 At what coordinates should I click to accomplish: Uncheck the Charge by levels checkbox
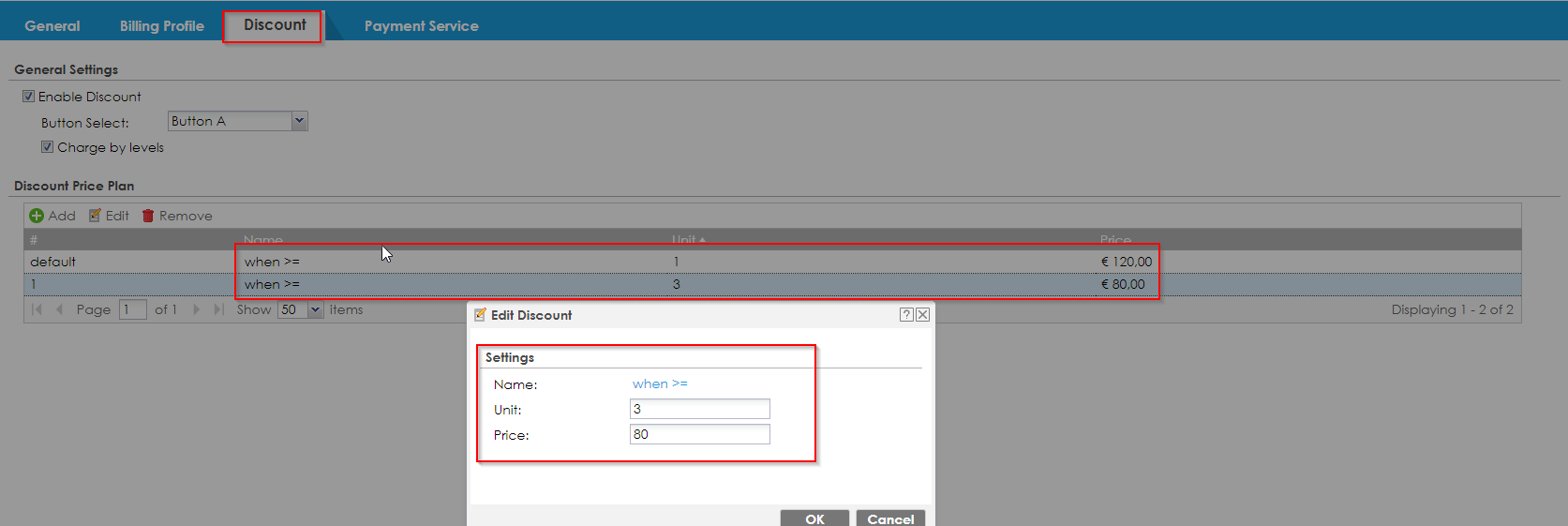(48, 147)
